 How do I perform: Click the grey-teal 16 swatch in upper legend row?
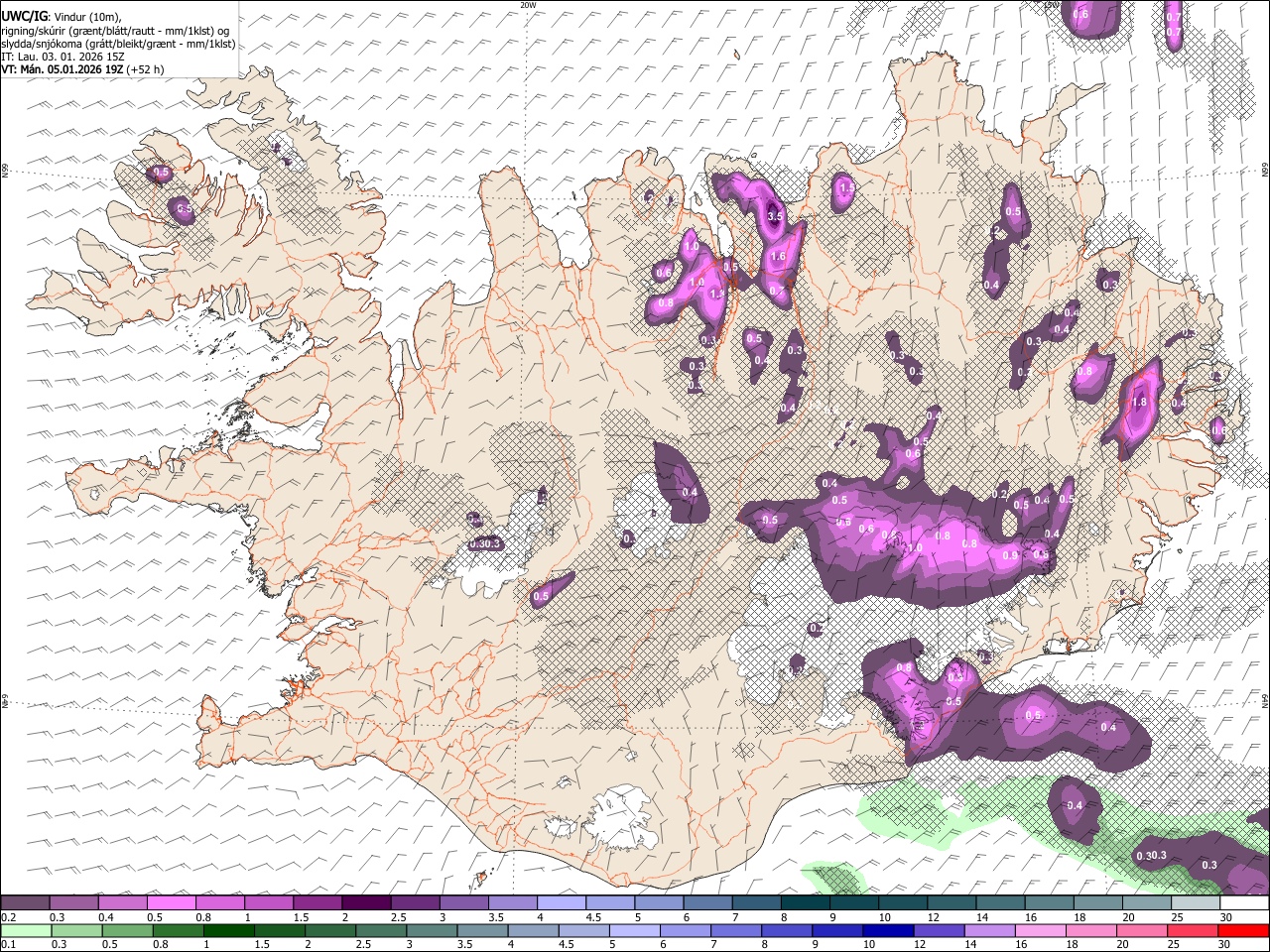pyautogui.click(x=1050, y=902)
